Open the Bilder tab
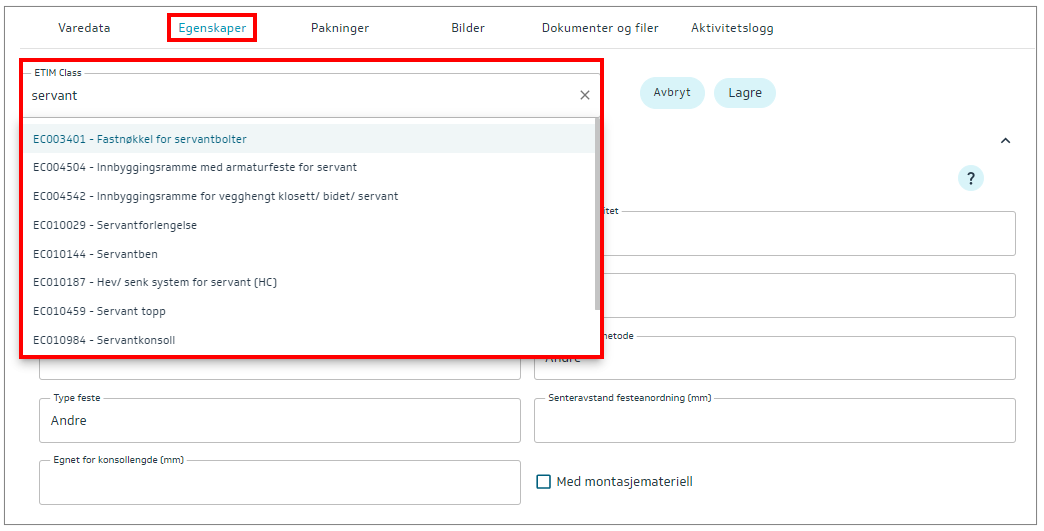1044x531 pixels. (x=468, y=28)
